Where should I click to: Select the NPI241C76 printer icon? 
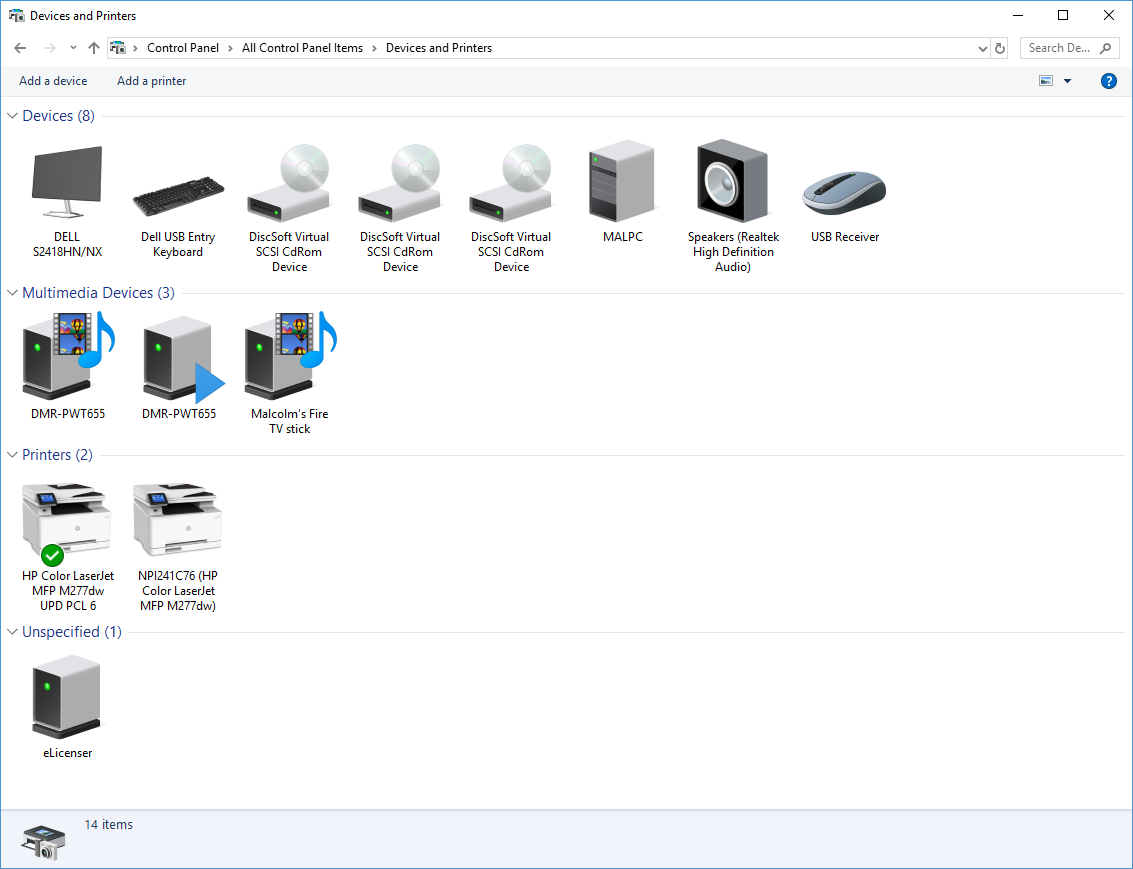pyautogui.click(x=178, y=520)
